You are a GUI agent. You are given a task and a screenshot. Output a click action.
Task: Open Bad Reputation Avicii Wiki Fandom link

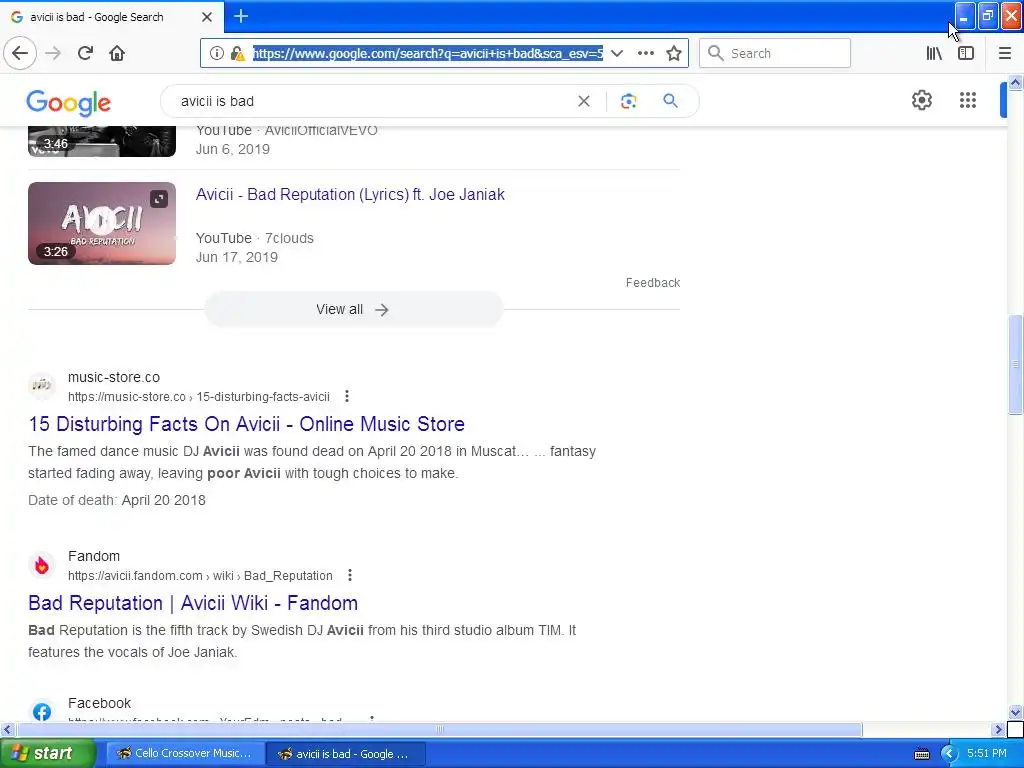(x=193, y=603)
